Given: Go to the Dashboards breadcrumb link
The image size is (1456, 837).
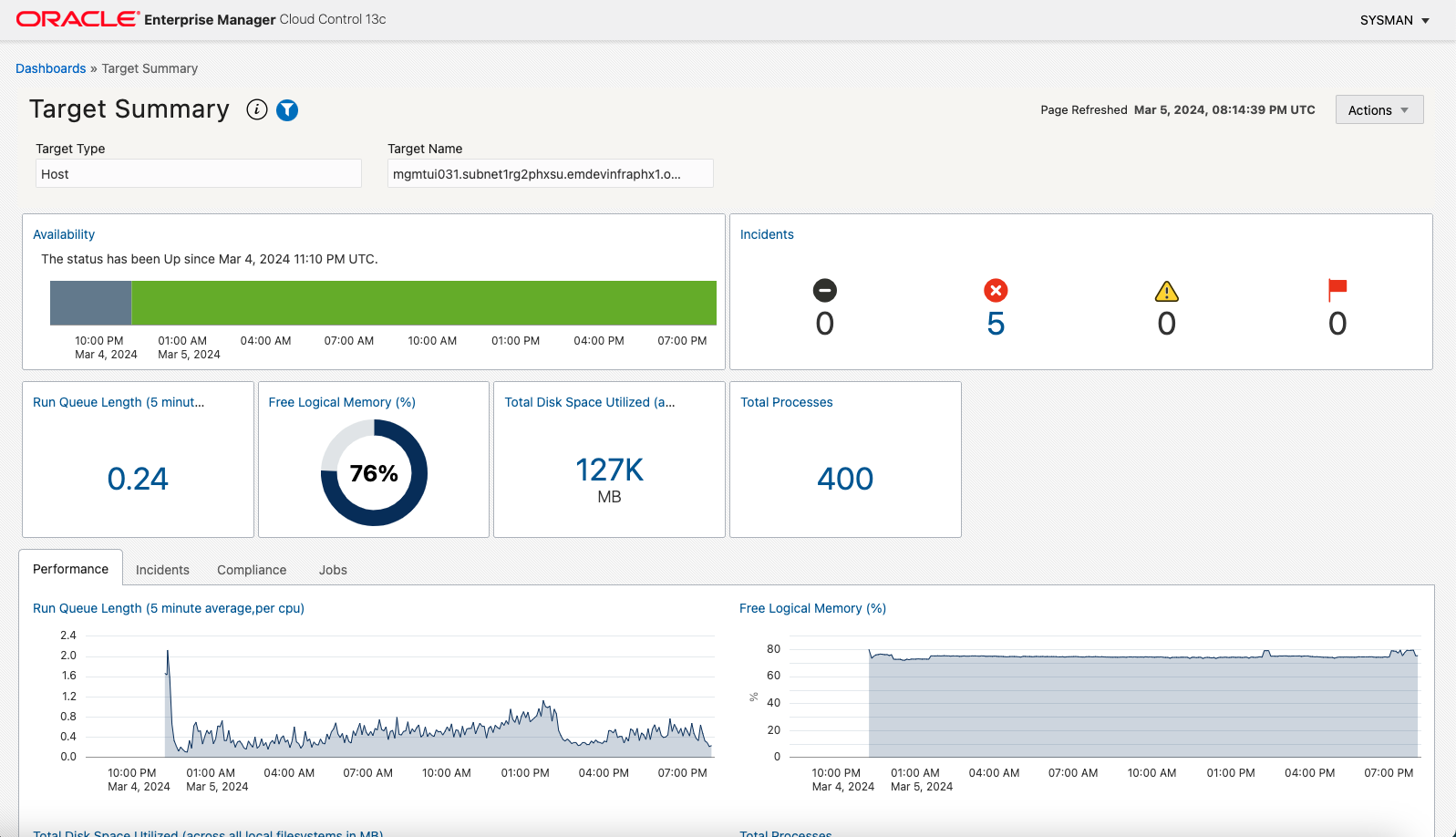Looking at the screenshot, I should 50,68.
